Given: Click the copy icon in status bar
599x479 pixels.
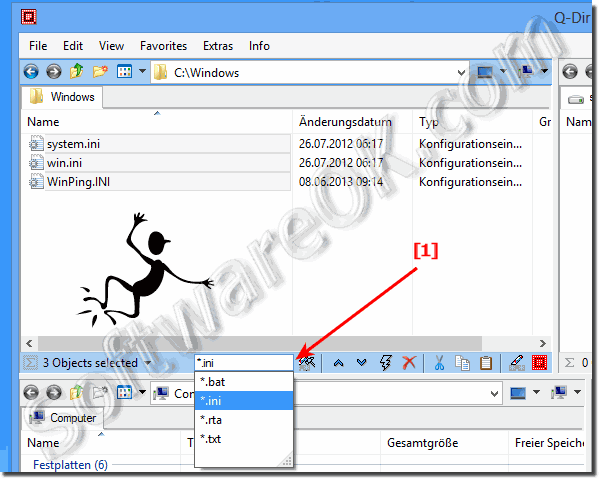Looking at the screenshot, I should (x=462, y=362).
